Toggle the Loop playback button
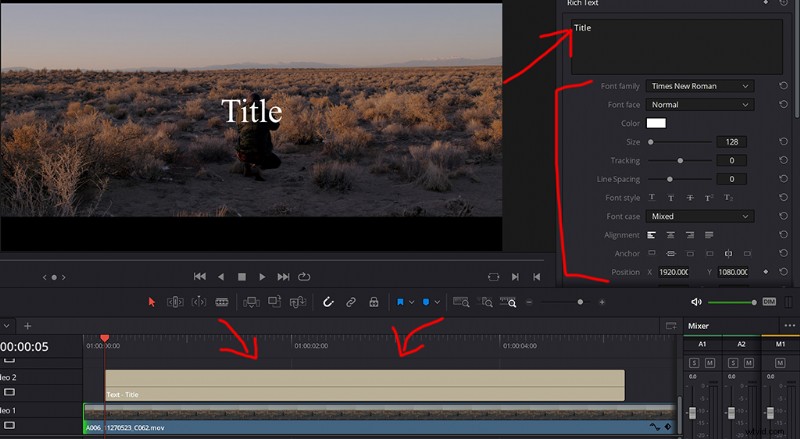This screenshot has width=800, height=439. 304,277
